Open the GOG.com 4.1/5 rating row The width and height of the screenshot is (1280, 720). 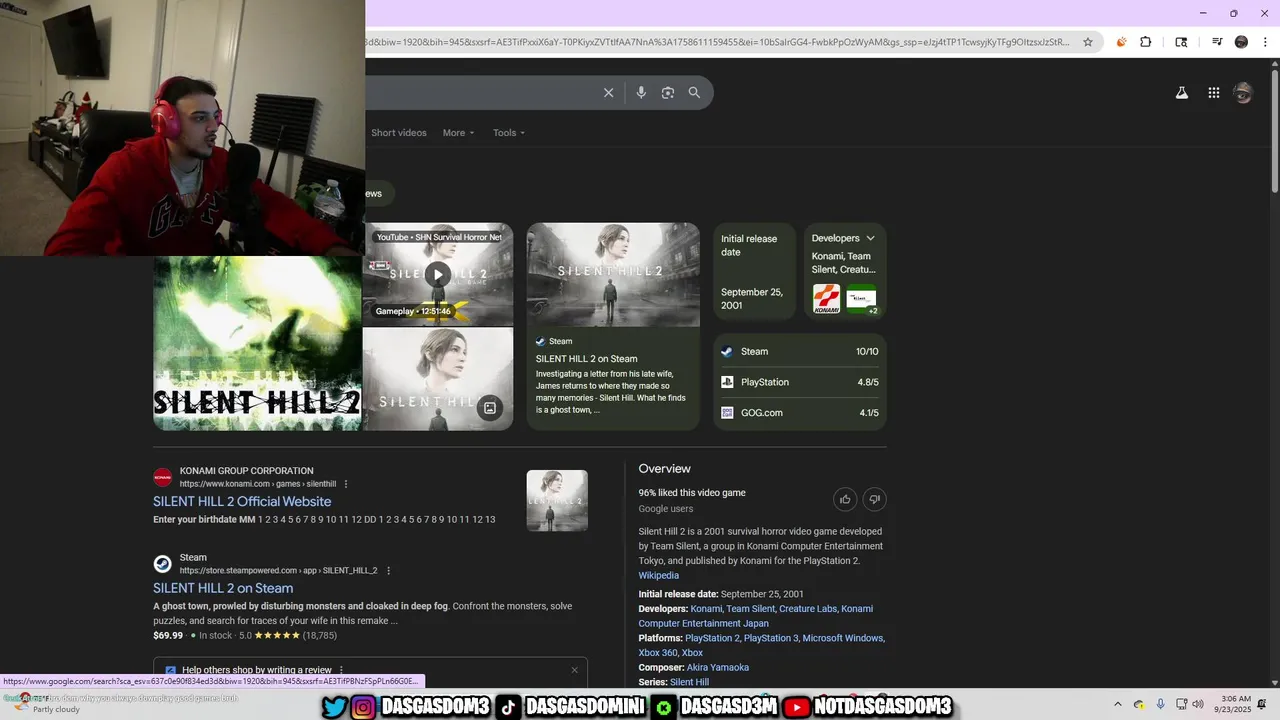(x=800, y=413)
